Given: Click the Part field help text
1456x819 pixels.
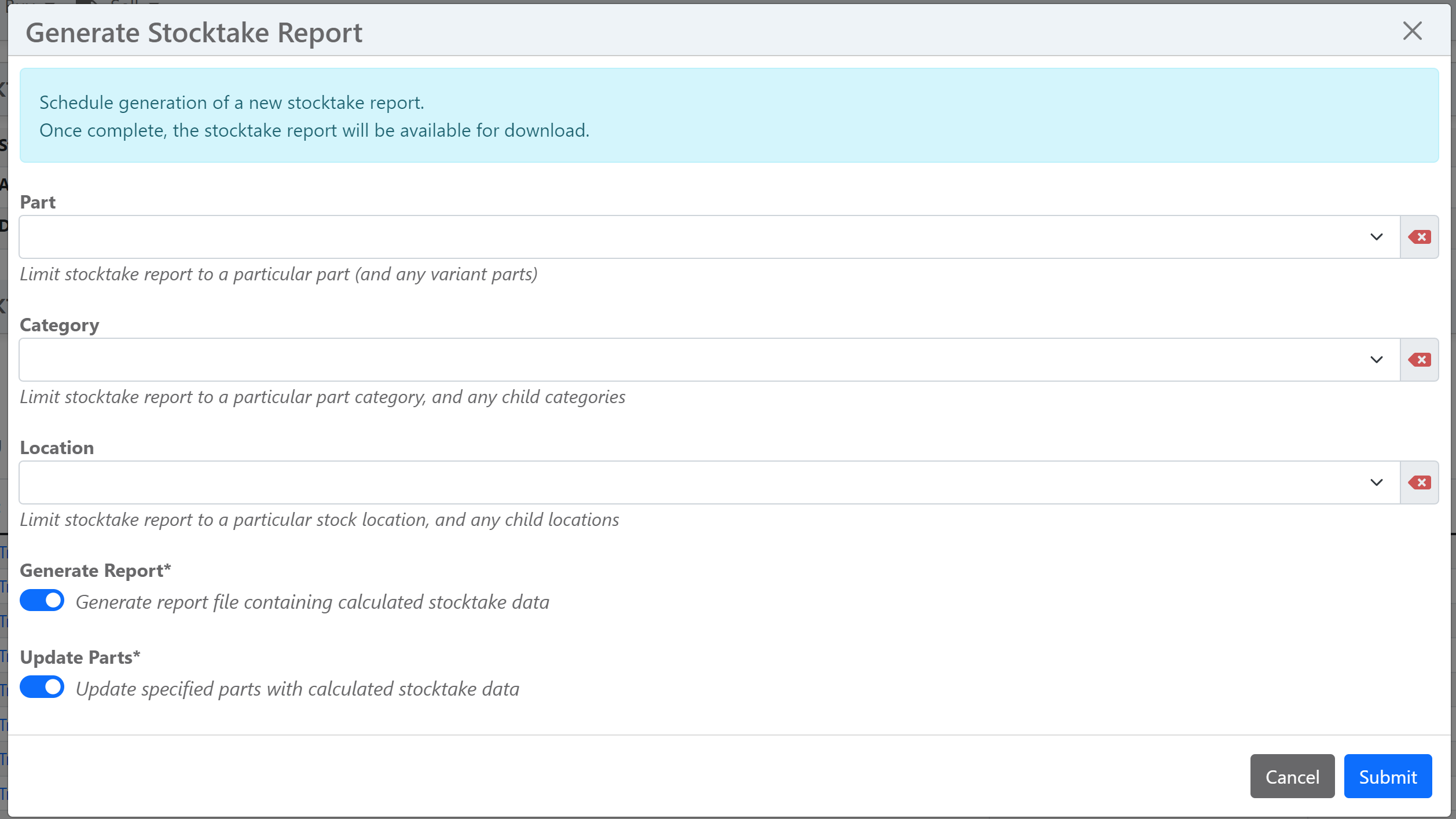Looking at the screenshot, I should (278, 274).
